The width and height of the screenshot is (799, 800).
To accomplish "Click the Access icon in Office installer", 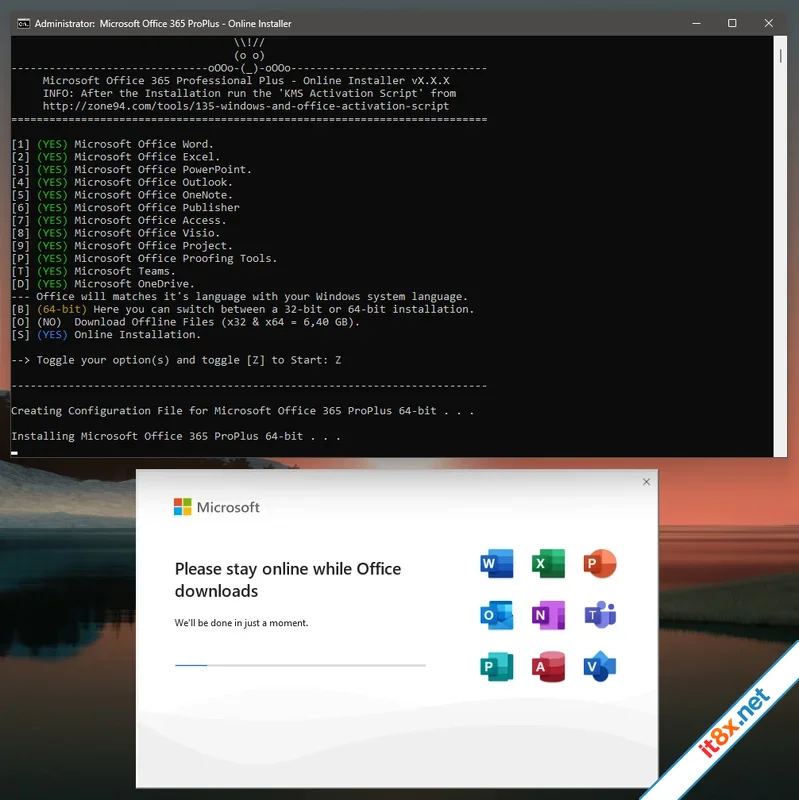I will [548, 666].
